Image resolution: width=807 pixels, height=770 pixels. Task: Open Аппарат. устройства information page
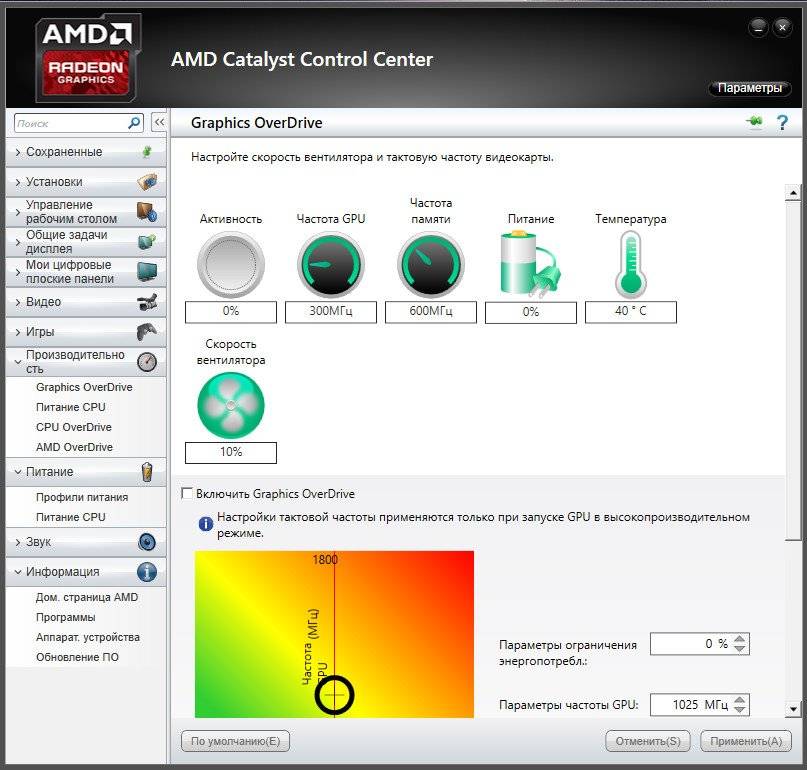(x=87, y=637)
